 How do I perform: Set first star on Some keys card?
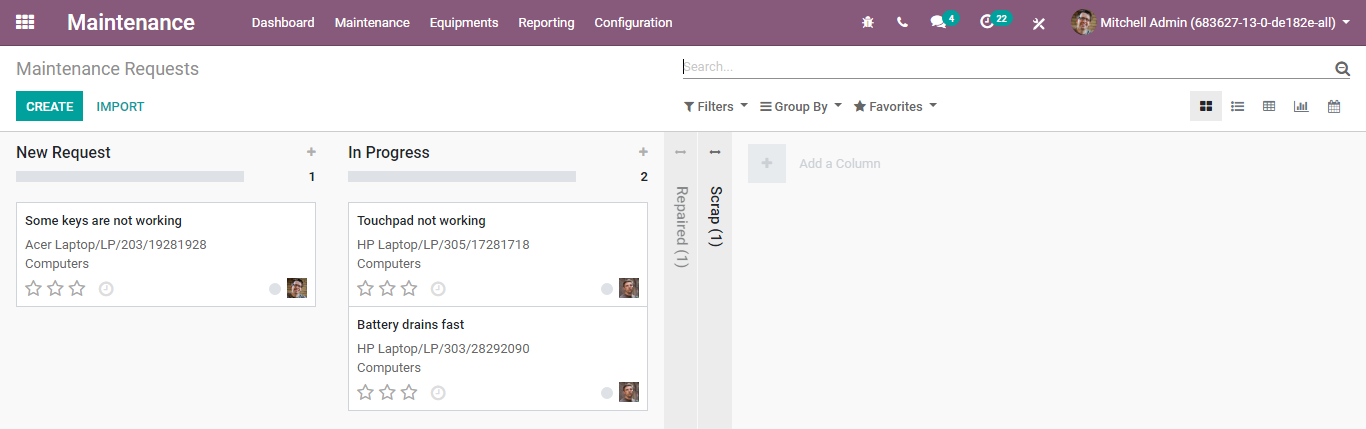34,288
